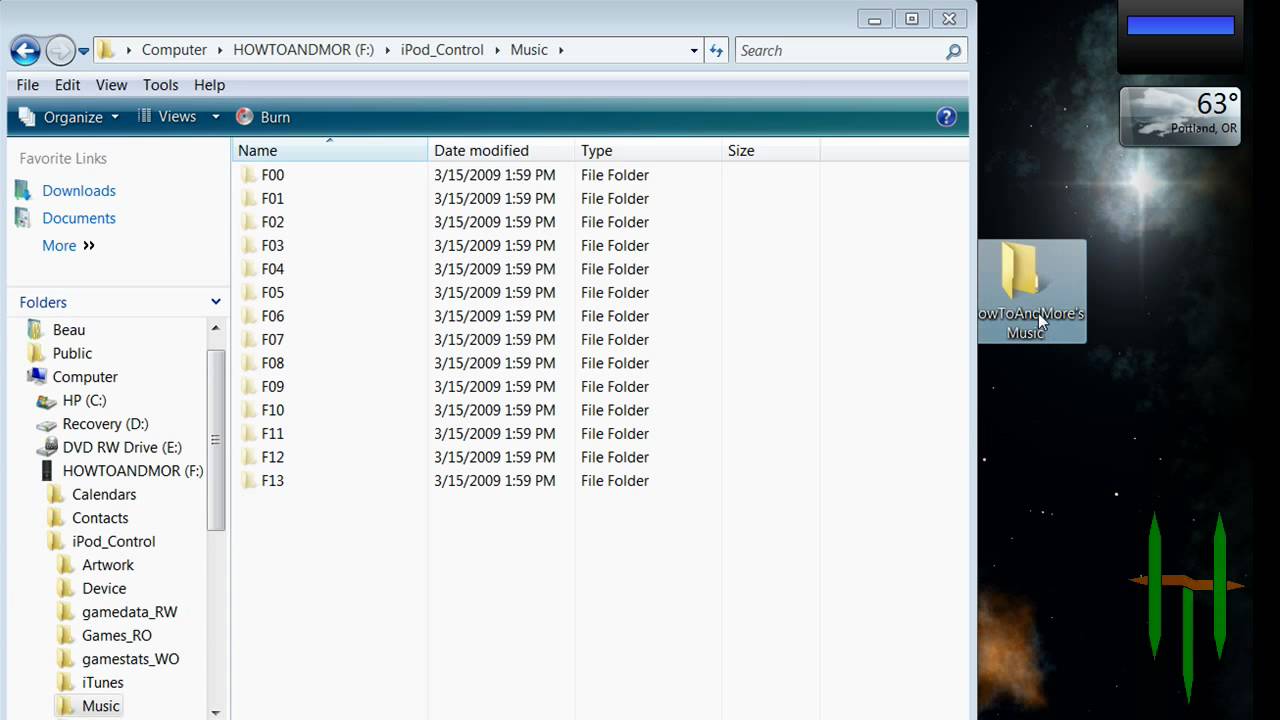Open the Organize dropdown menu
This screenshot has width=1280, height=720.
[69, 117]
